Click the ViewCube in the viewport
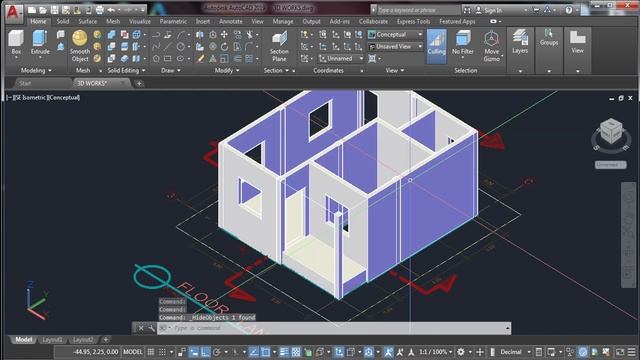Viewport: 640px width, 360px height. (x=611, y=131)
